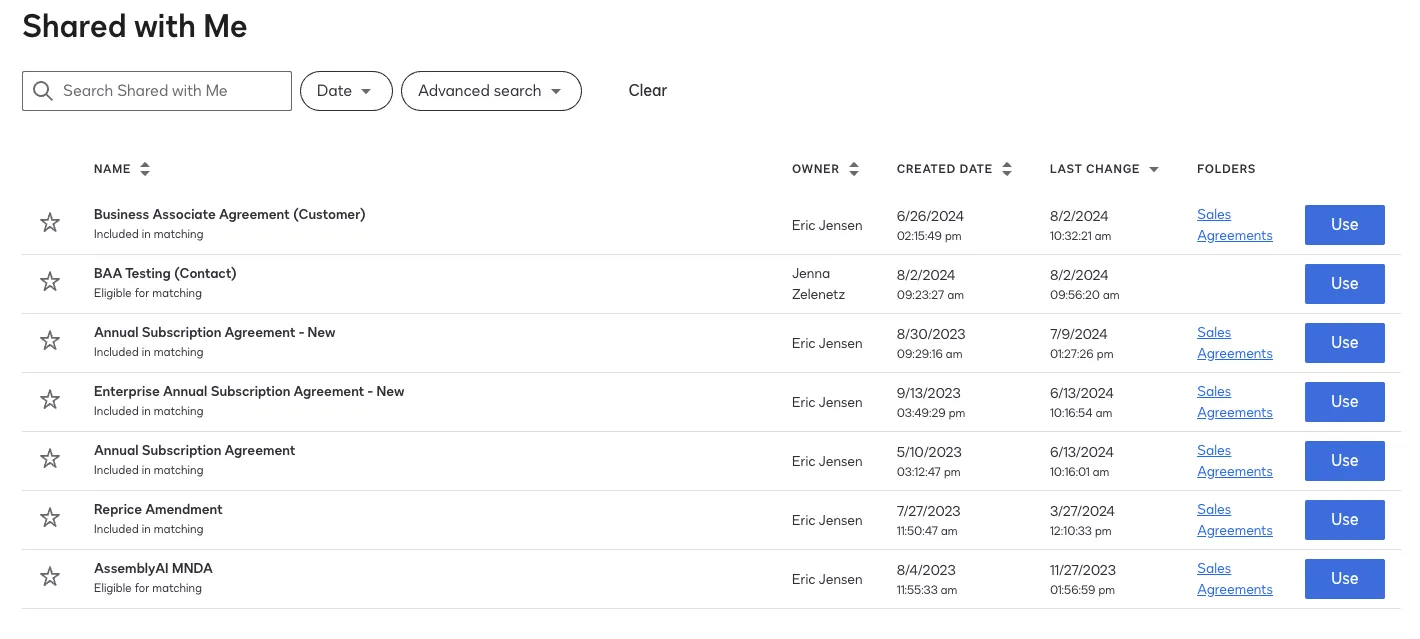
Task: Expand the Advanced search dropdown
Action: (x=491, y=91)
